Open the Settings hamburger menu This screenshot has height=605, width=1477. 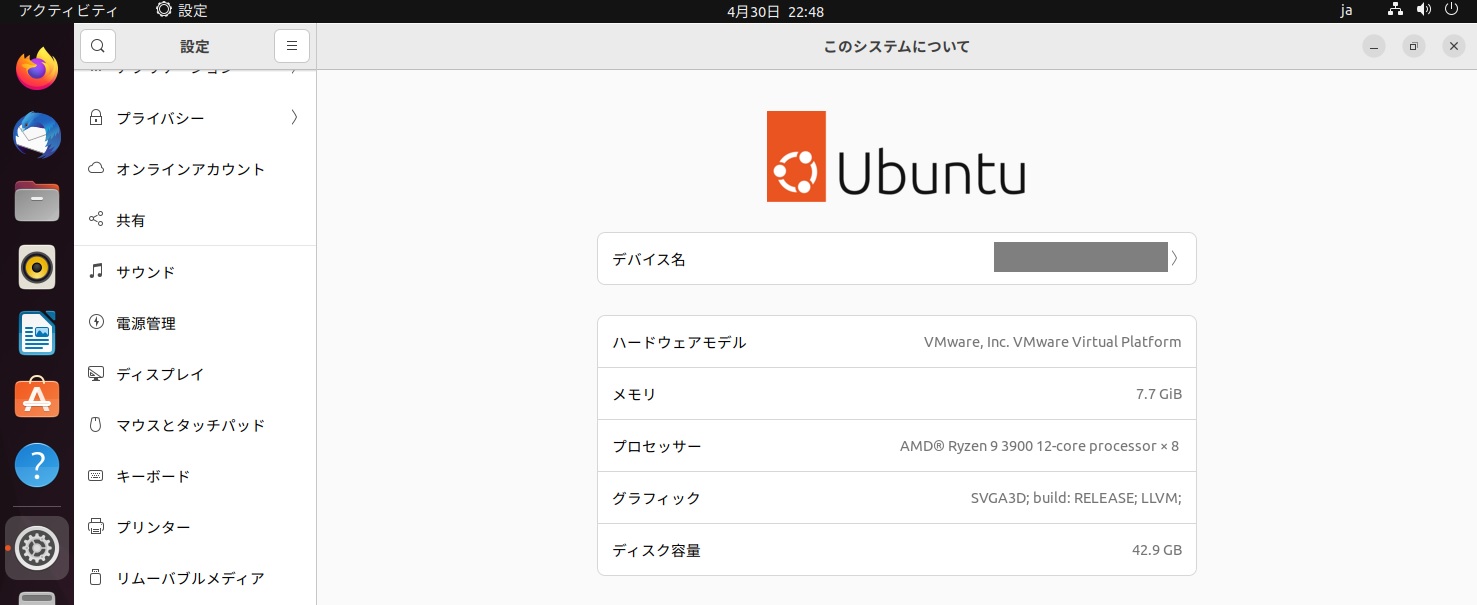tap(292, 46)
